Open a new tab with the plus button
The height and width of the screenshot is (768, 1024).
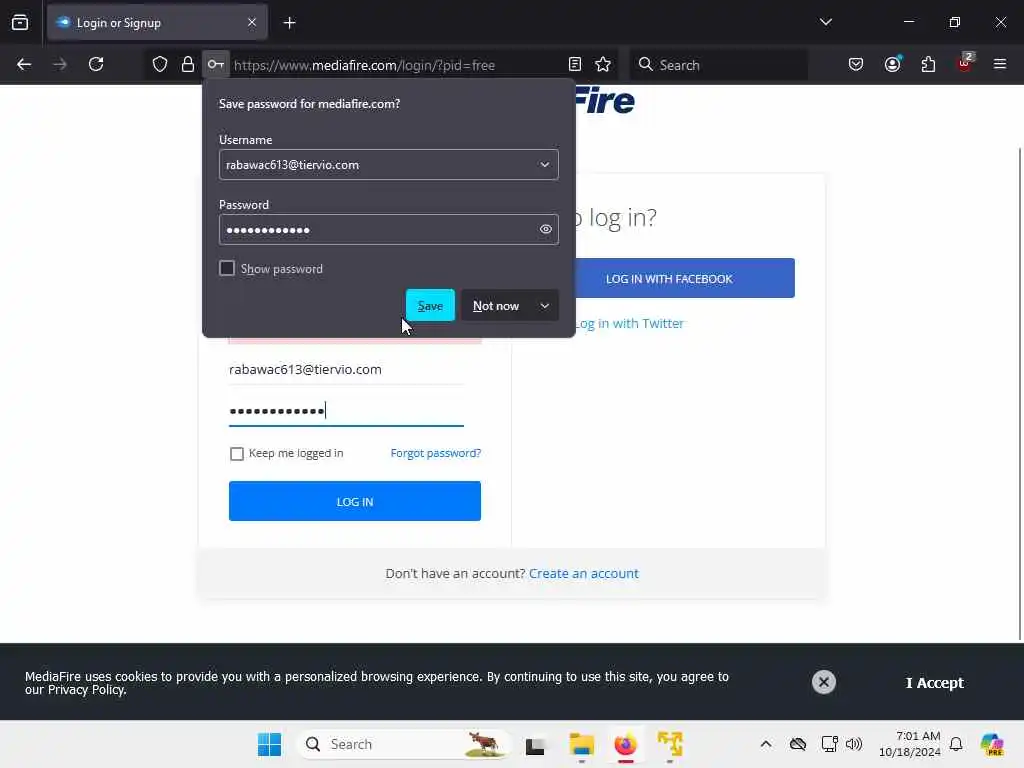pyautogui.click(x=289, y=23)
